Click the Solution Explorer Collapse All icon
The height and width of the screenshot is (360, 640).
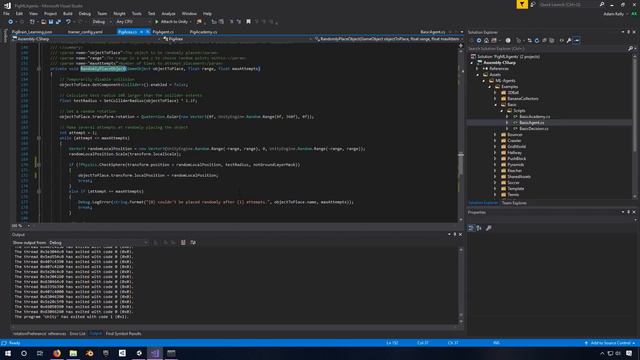pyautogui.click(x=544, y=40)
